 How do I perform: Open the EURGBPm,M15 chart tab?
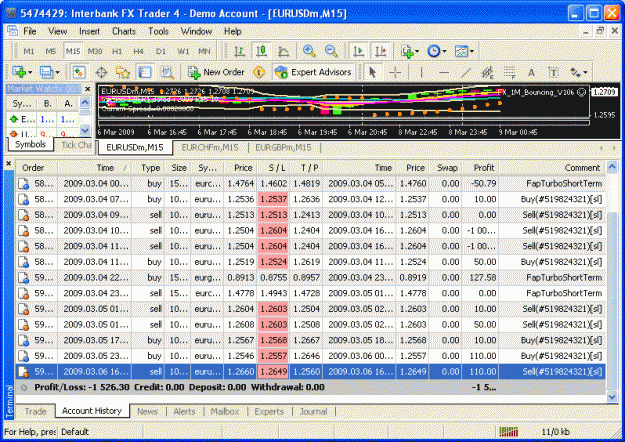283,147
